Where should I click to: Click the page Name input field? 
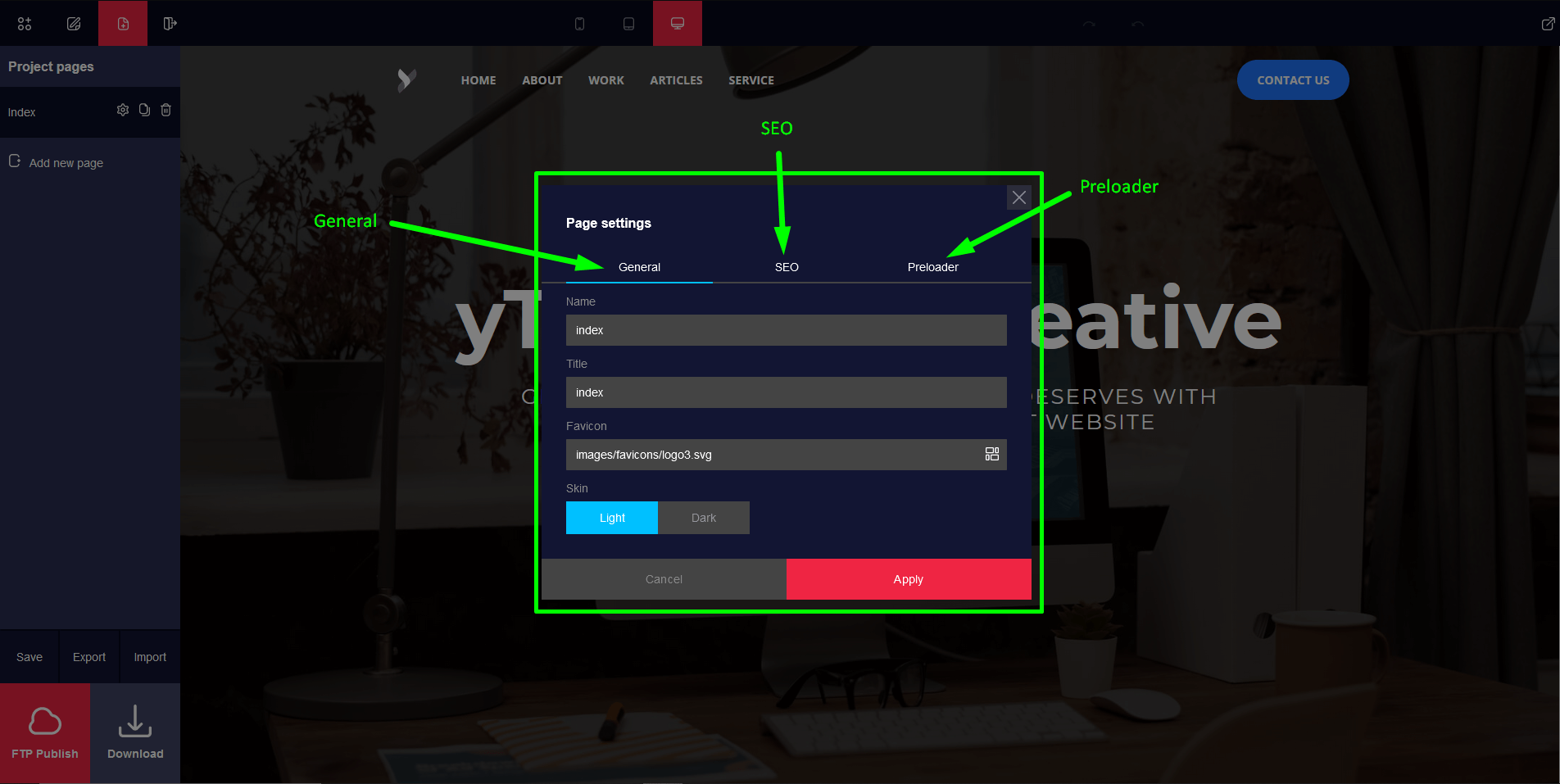[x=786, y=330]
